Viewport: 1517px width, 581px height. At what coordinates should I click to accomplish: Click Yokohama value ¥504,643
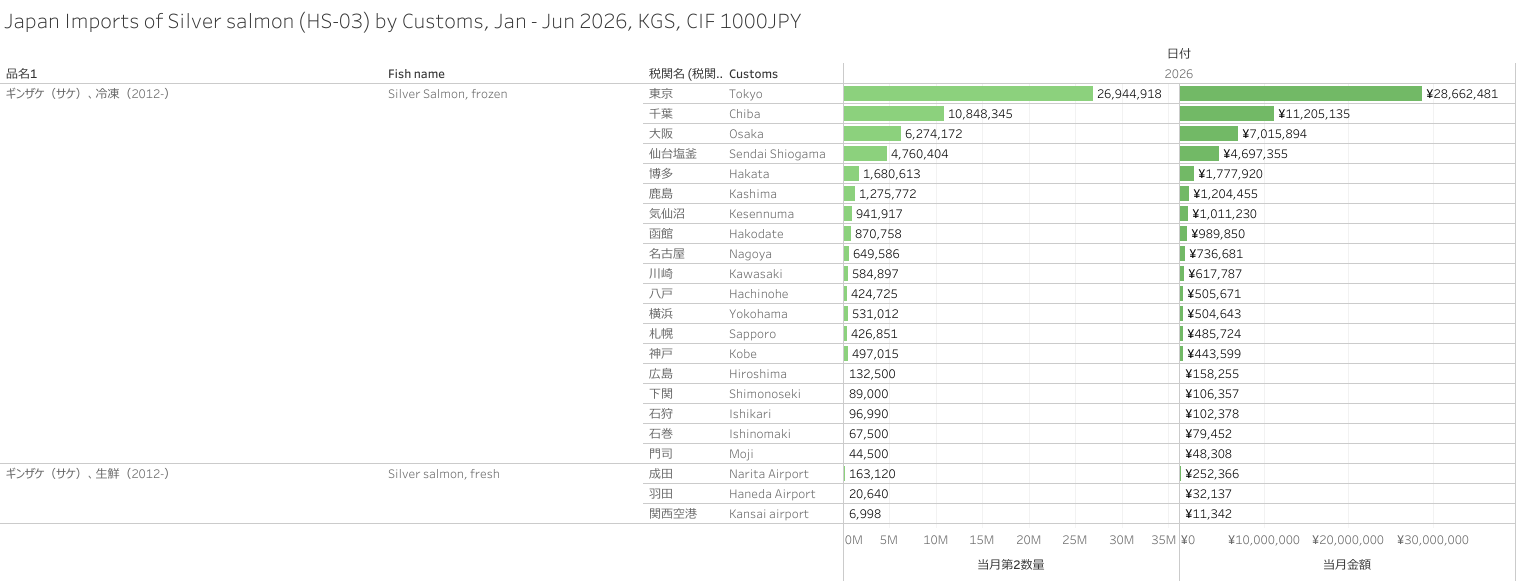(x=1214, y=314)
